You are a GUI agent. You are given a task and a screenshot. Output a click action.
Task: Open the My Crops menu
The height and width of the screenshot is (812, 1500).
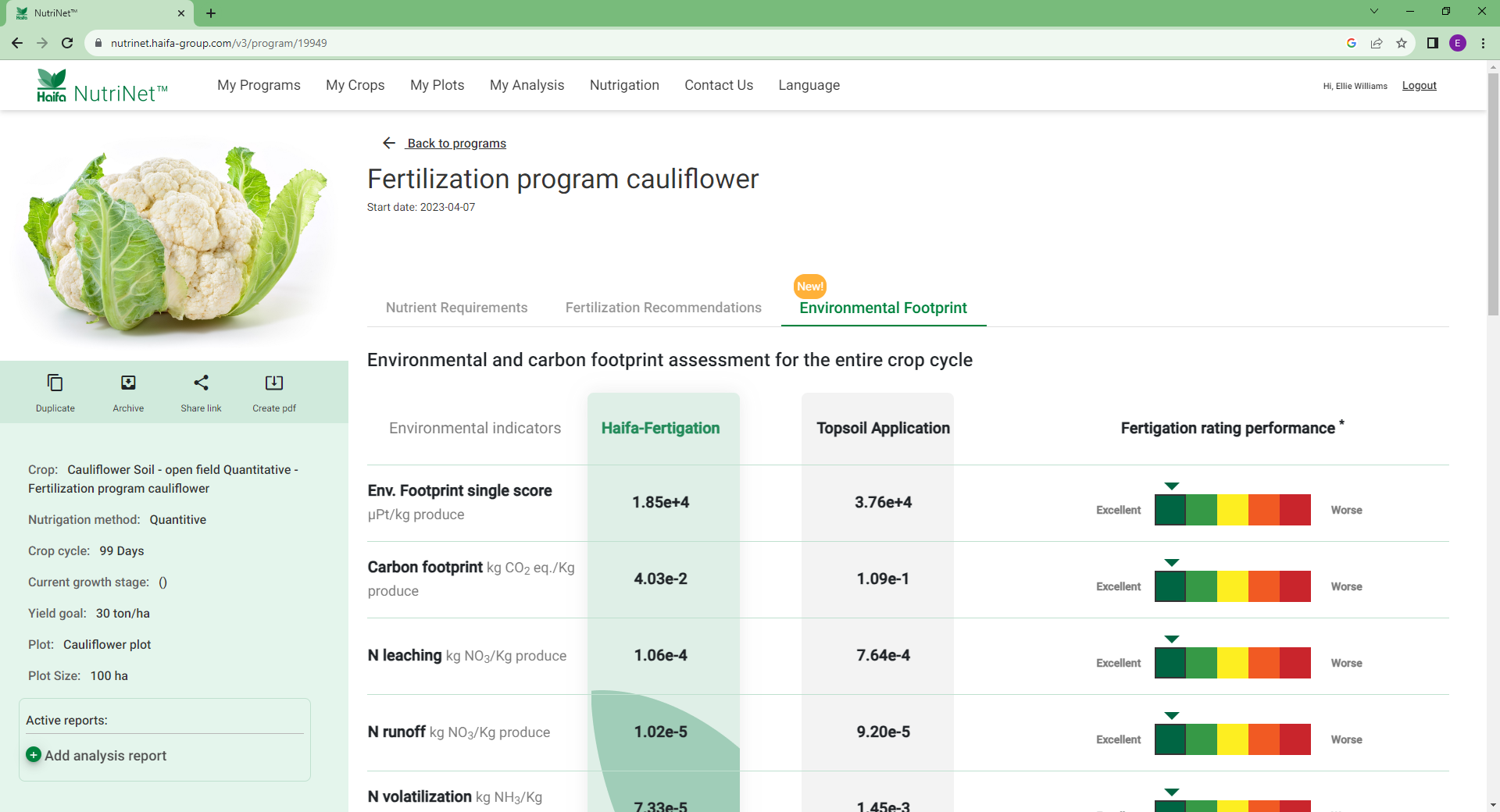coord(355,85)
